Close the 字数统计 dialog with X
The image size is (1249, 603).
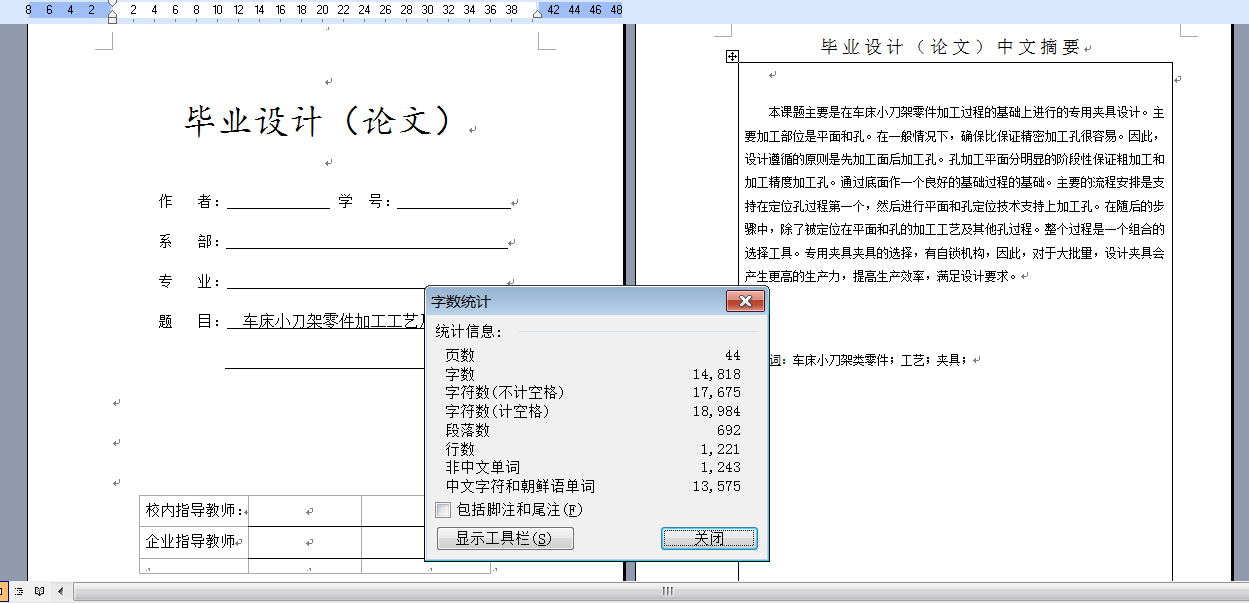click(x=745, y=301)
